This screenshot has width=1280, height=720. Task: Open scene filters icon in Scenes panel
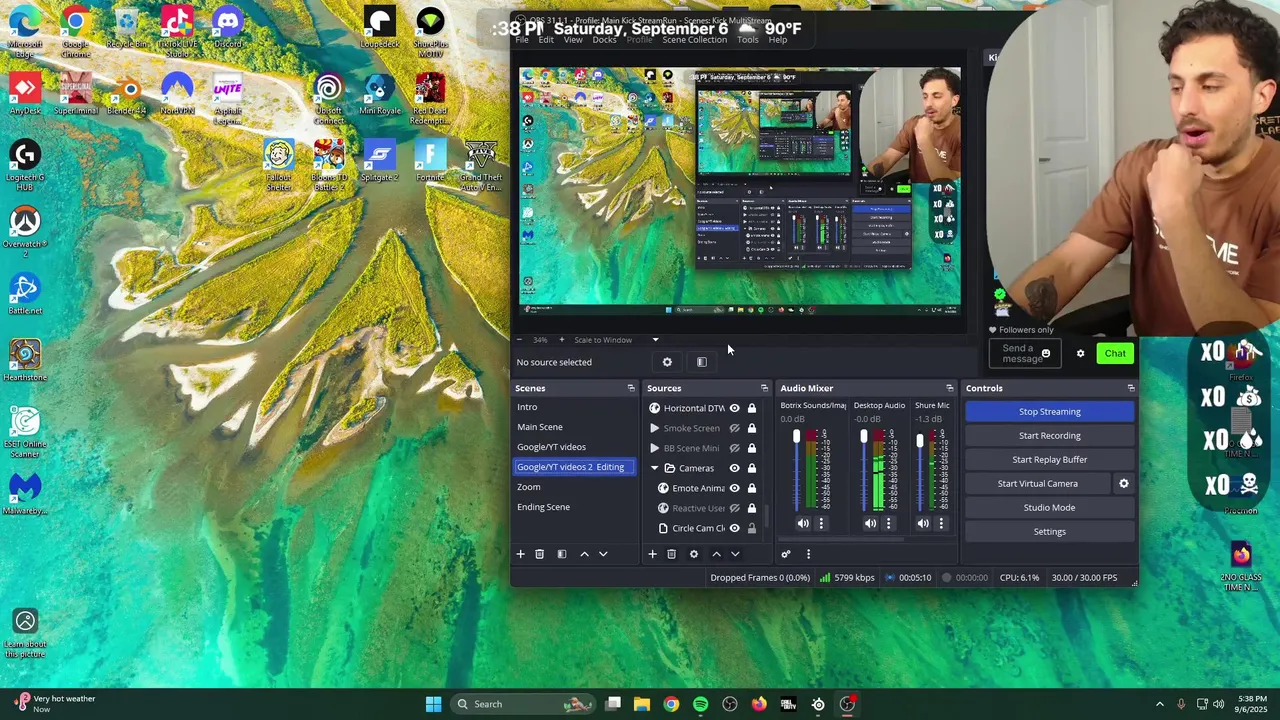562,554
